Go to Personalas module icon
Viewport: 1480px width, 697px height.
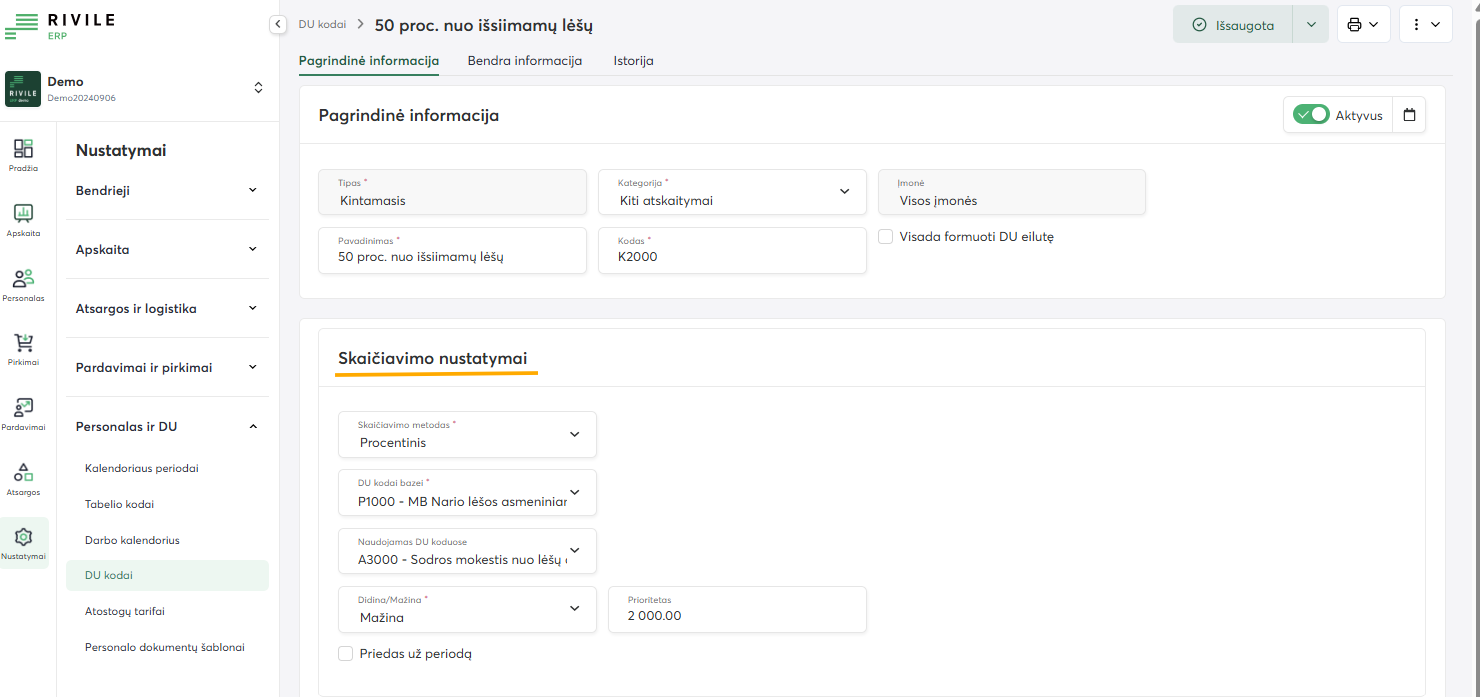click(x=23, y=279)
